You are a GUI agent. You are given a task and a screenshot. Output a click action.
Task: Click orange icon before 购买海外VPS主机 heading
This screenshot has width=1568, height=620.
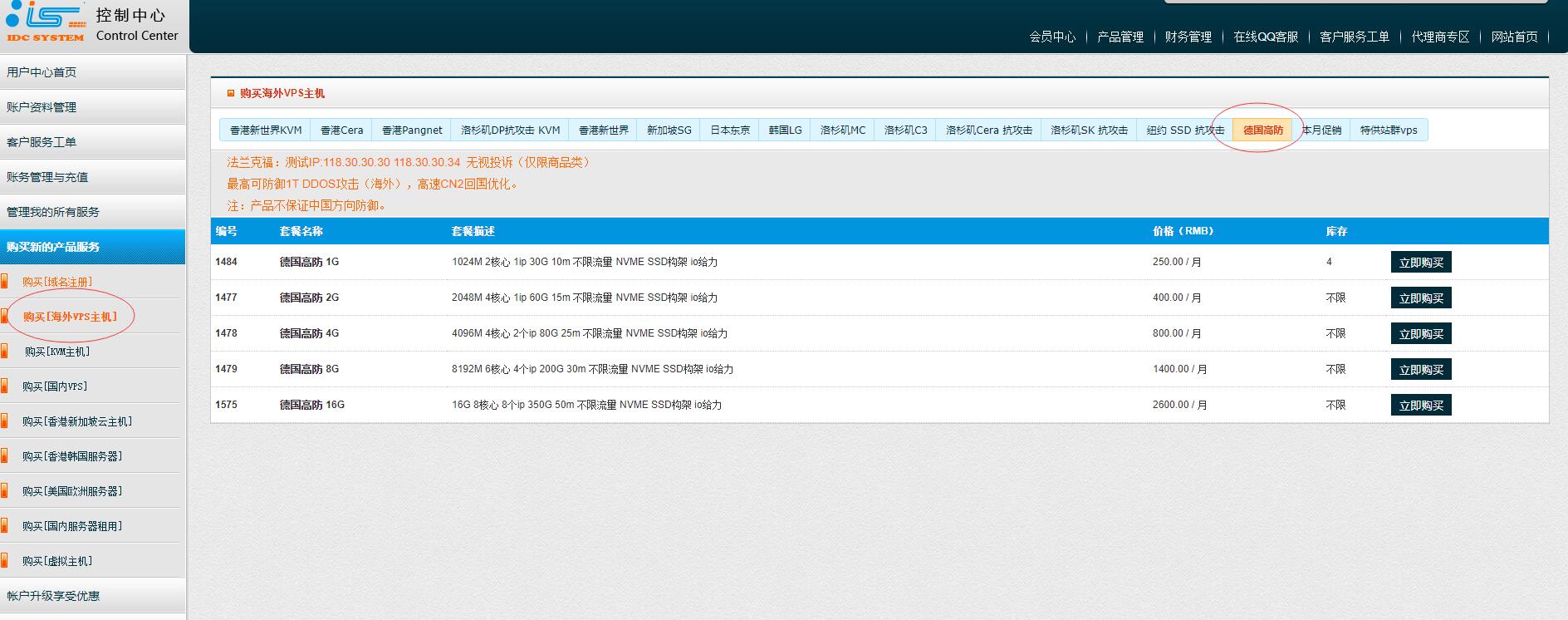click(231, 93)
